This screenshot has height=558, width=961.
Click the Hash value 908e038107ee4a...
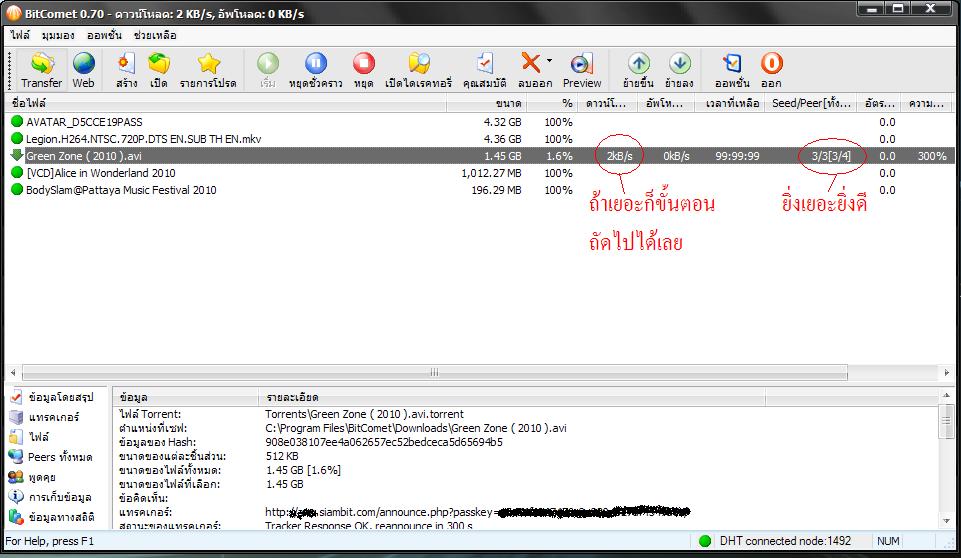tap(384, 442)
